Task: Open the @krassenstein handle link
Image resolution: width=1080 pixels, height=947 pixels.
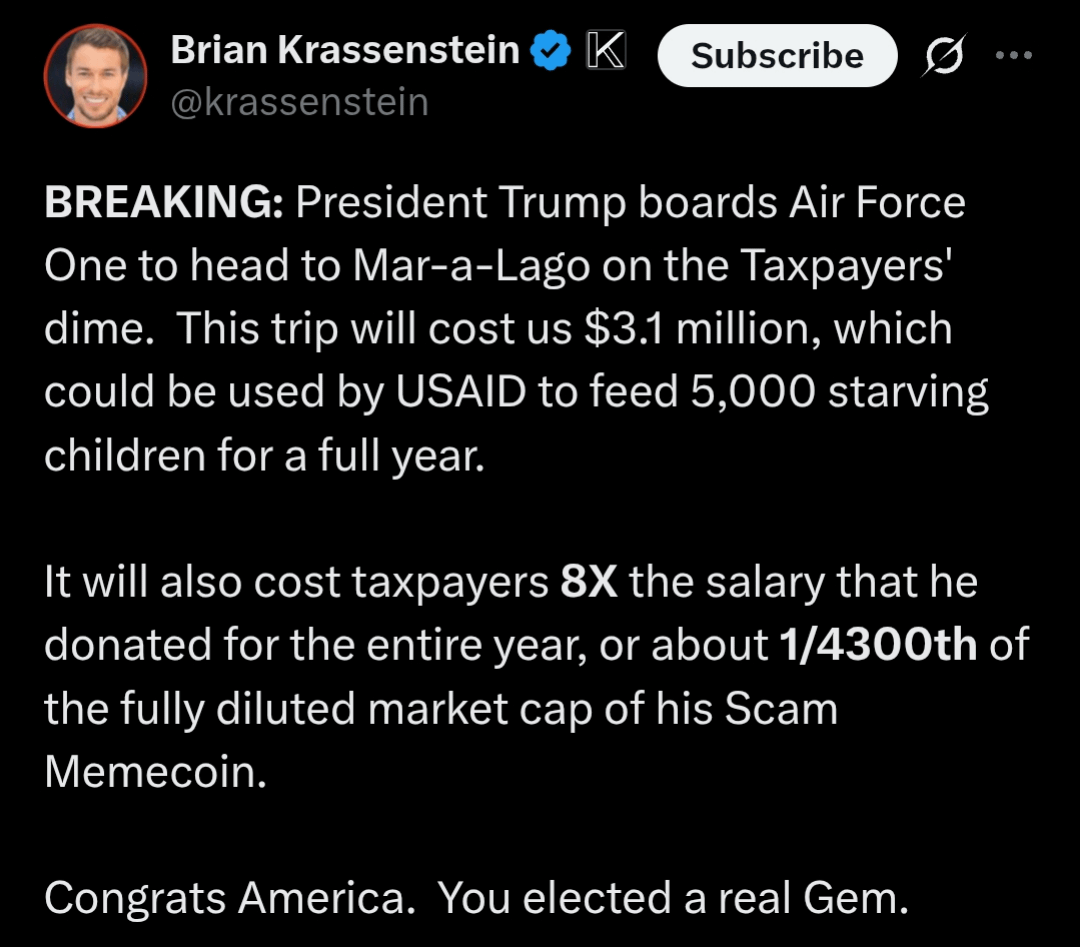Action: point(300,103)
